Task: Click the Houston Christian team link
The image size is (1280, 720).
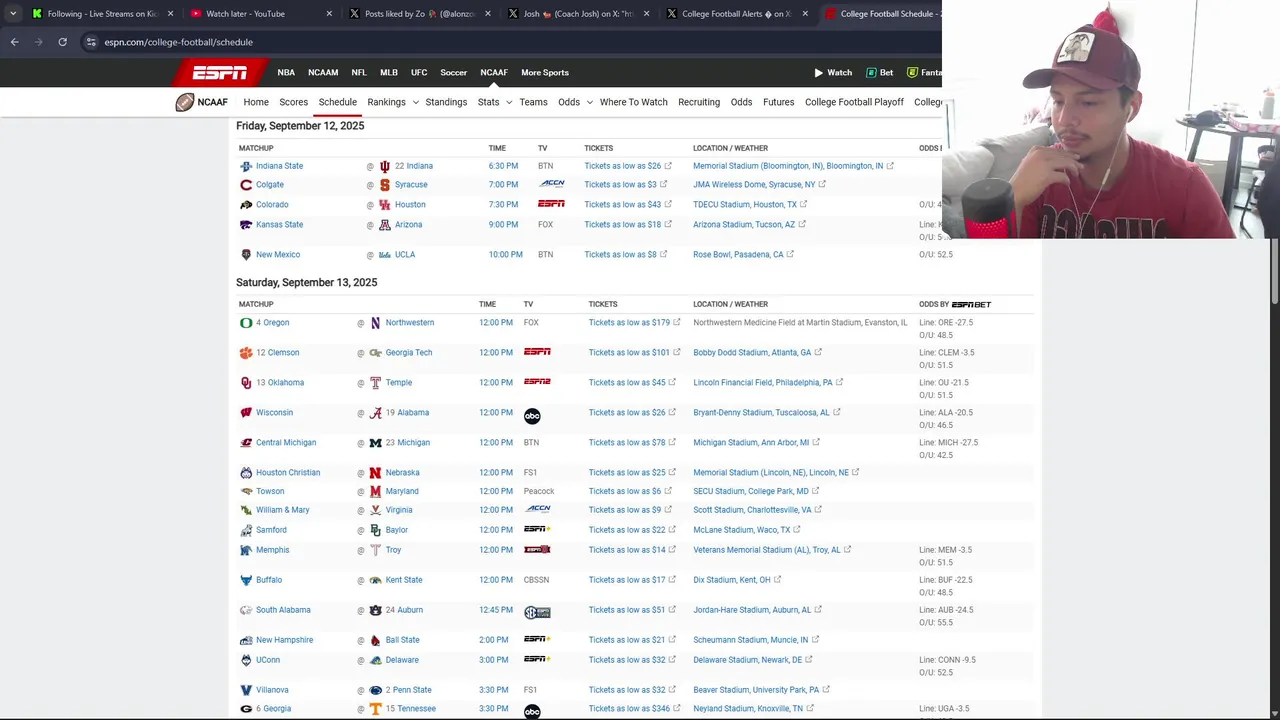Action: point(288,473)
